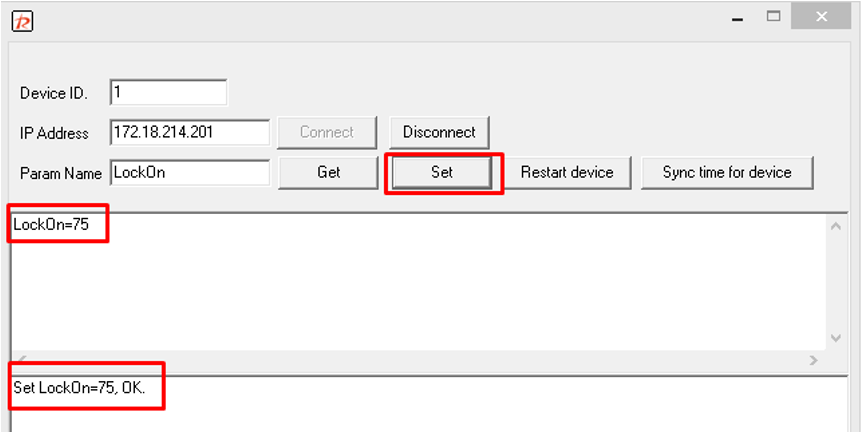Click the left arrow of horizontal scrollbar

click(20, 360)
